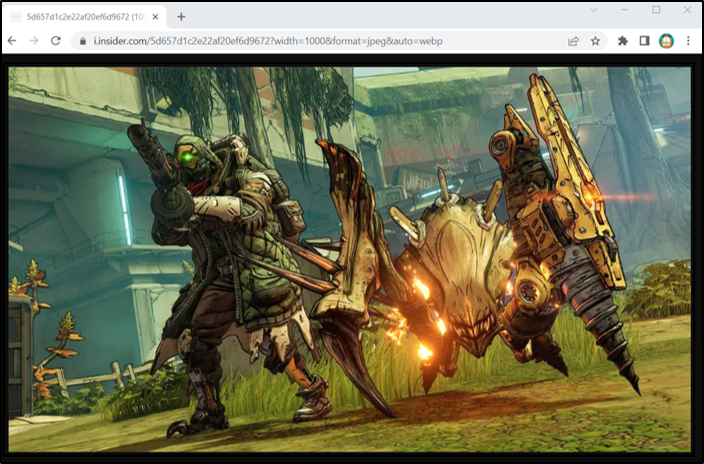Reload the current page
The height and width of the screenshot is (464, 704).
(x=56, y=41)
